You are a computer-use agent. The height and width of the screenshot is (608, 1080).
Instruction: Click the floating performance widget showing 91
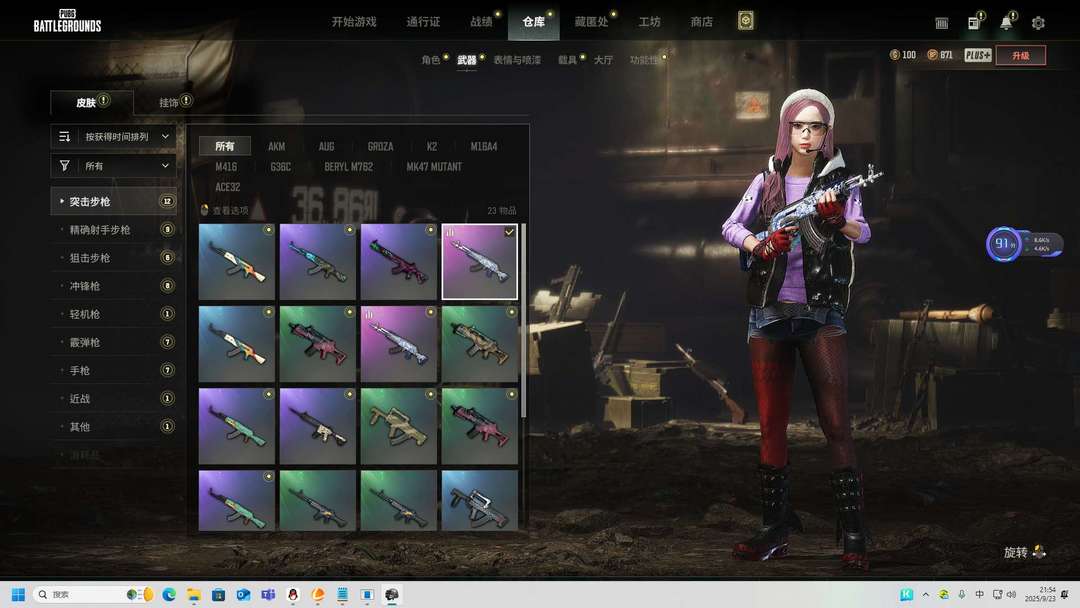tap(1024, 244)
